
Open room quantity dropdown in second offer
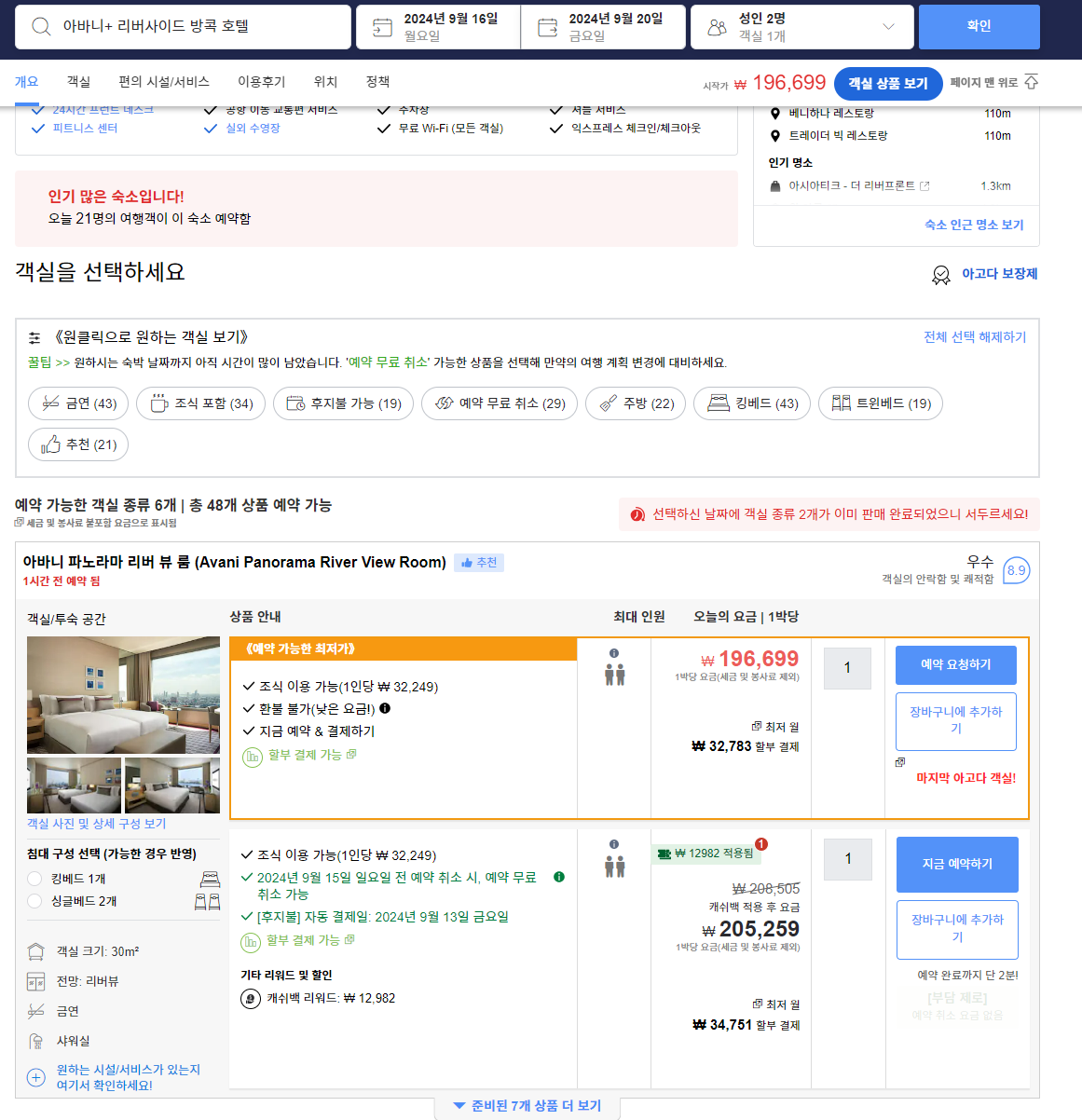point(848,859)
